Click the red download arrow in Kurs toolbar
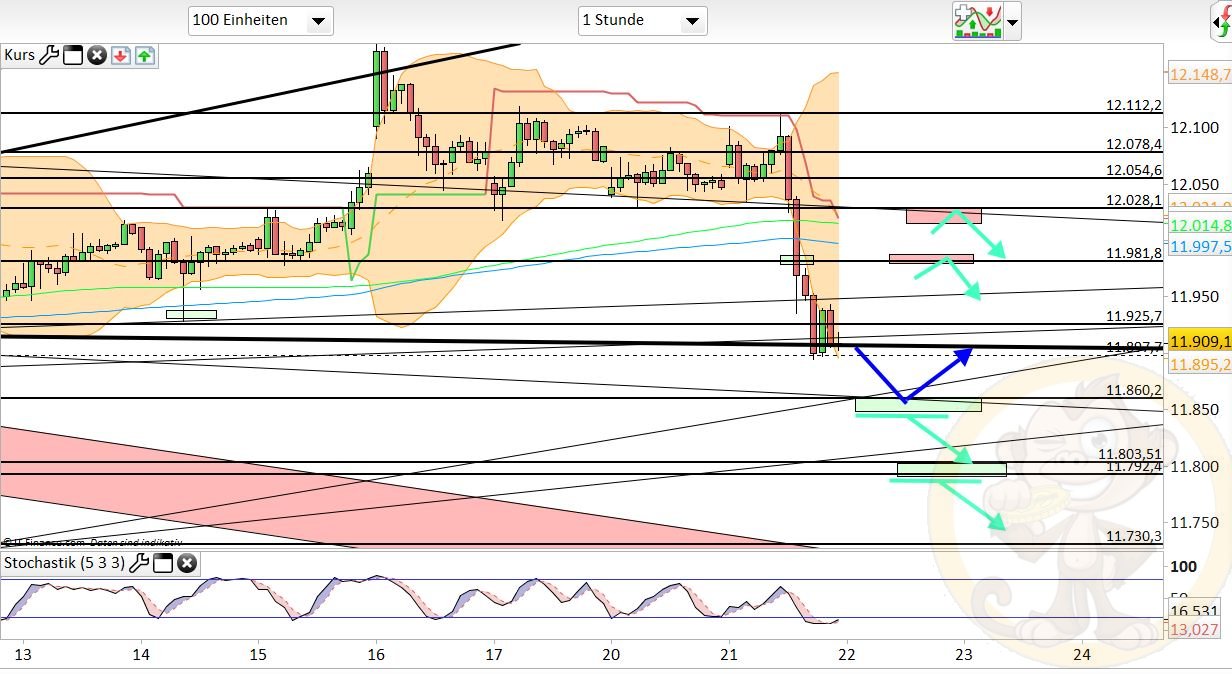This screenshot has width=1232, height=674. point(121,56)
